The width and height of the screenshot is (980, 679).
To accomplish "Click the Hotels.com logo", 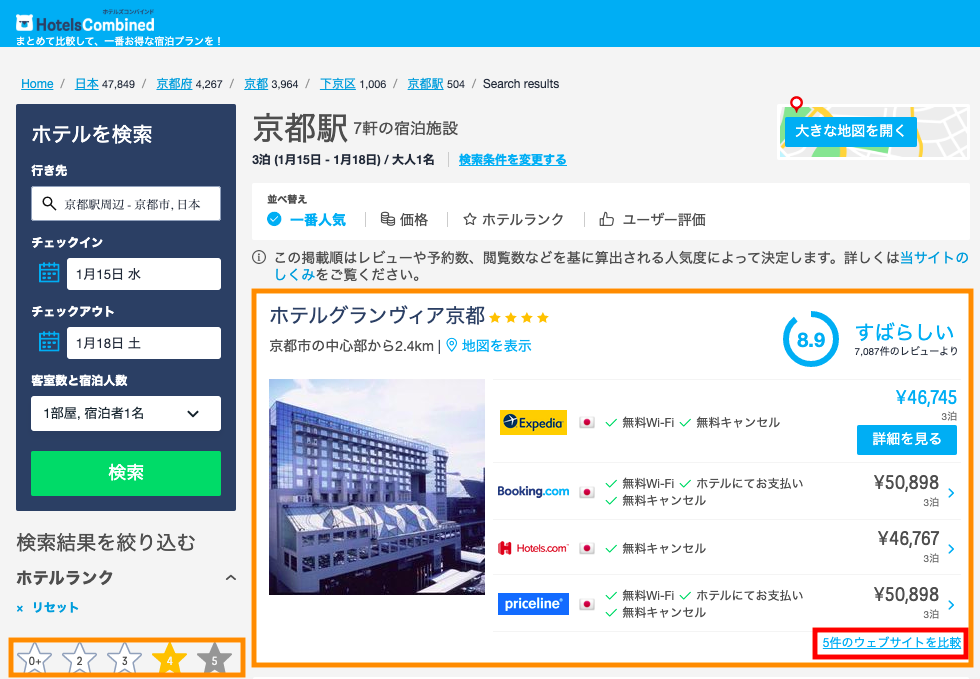I will [x=533, y=548].
